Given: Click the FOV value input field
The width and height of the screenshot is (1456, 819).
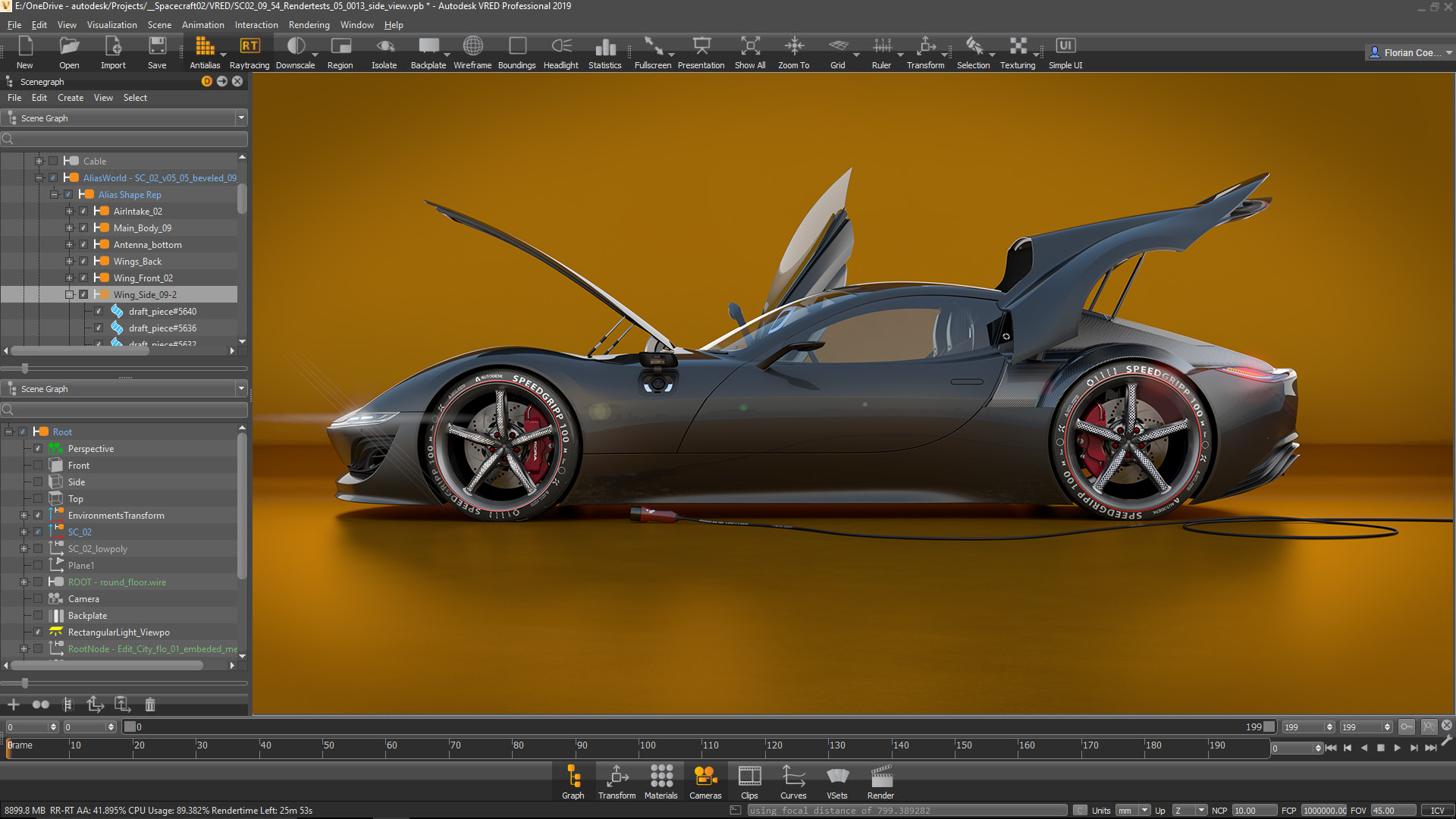Looking at the screenshot, I should tap(1392, 811).
